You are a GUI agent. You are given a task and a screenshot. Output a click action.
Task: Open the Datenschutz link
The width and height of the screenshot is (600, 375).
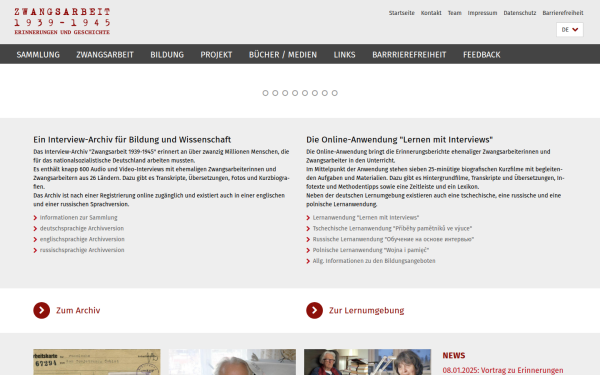520,13
